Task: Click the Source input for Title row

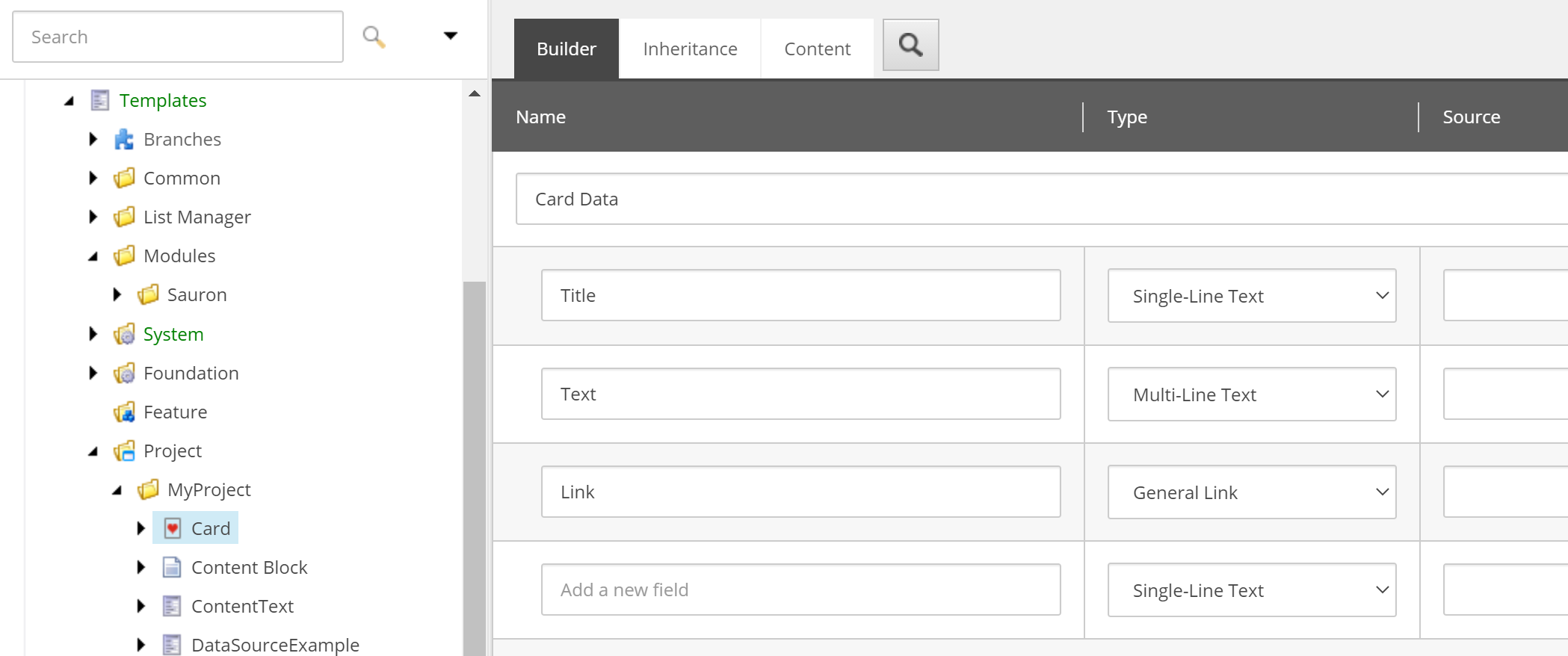Action: point(1506,295)
